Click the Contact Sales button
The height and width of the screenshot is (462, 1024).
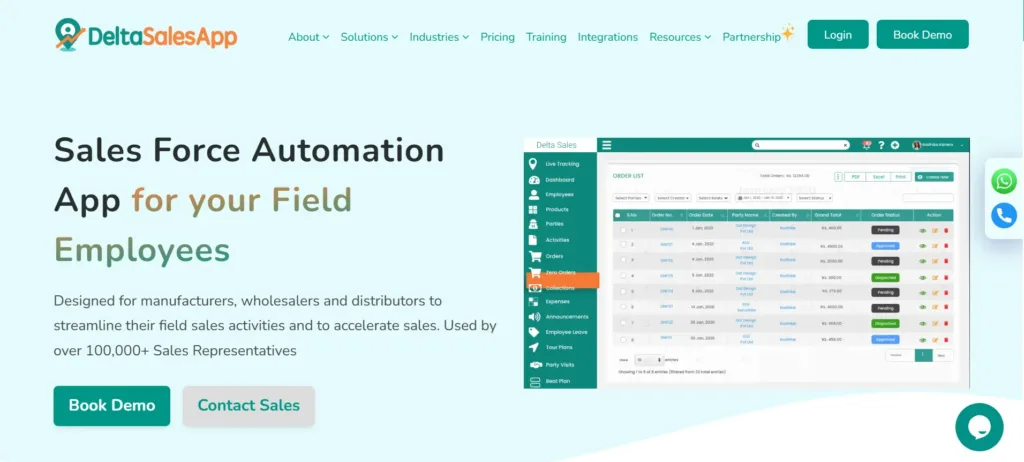point(248,405)
